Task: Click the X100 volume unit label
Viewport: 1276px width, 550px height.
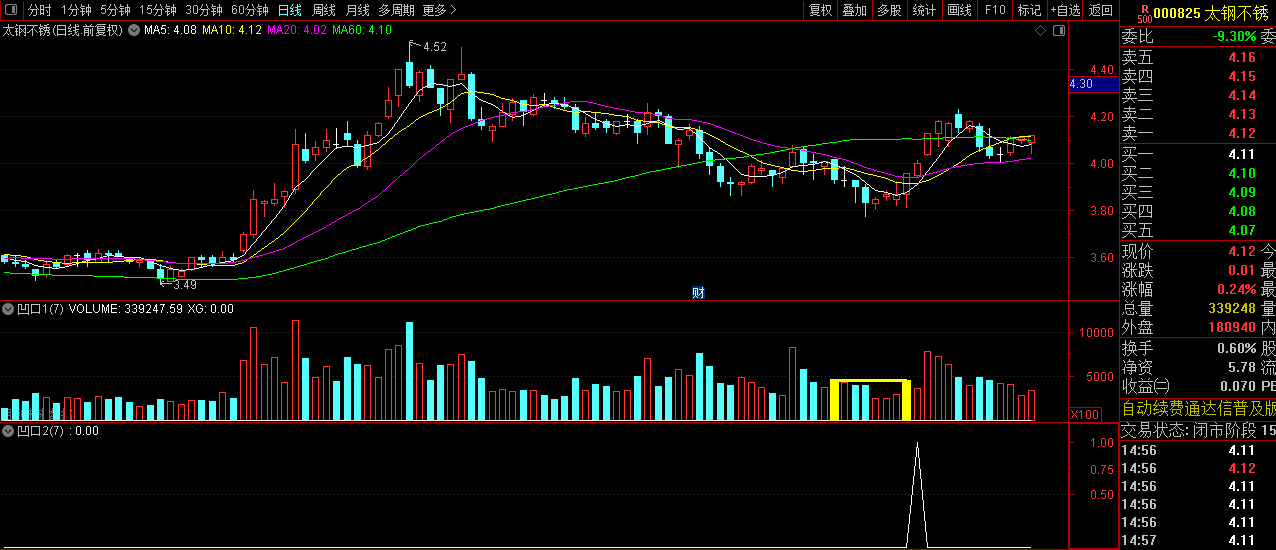Action: pos(1084,414)
